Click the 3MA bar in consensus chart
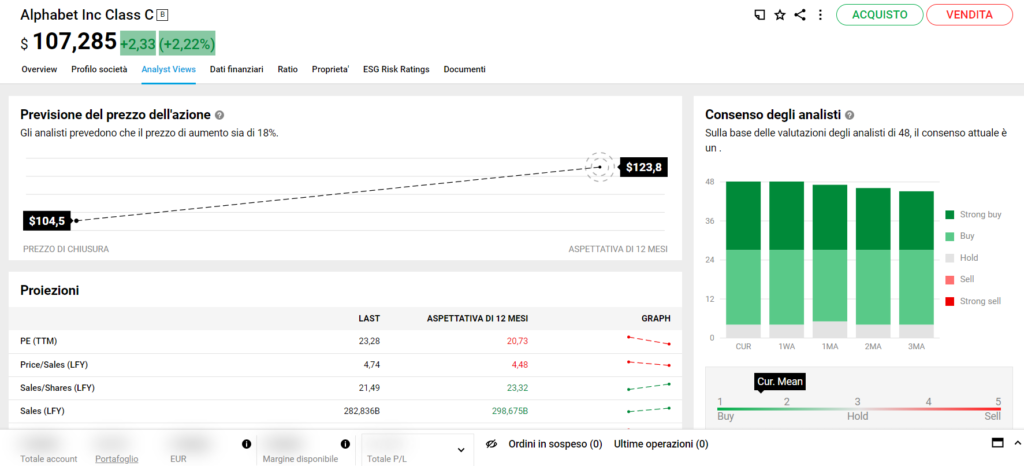Image resolution: width=1024 pixels, height=466 pixels. pos(916,265)
